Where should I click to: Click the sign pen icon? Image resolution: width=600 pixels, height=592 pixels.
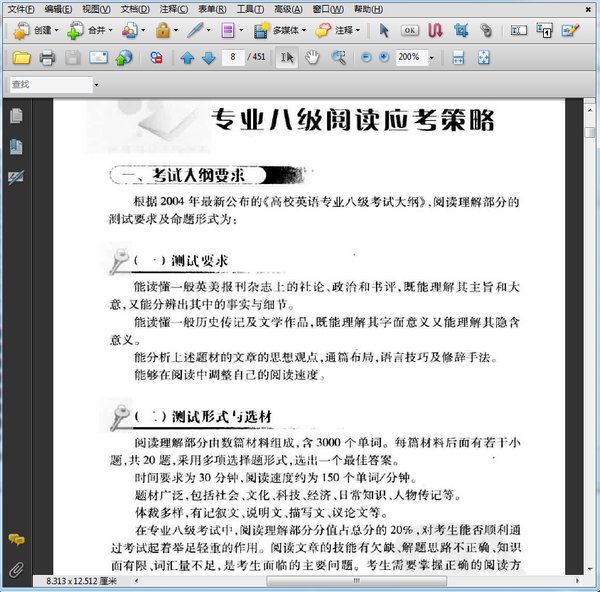tap(196, 30)
